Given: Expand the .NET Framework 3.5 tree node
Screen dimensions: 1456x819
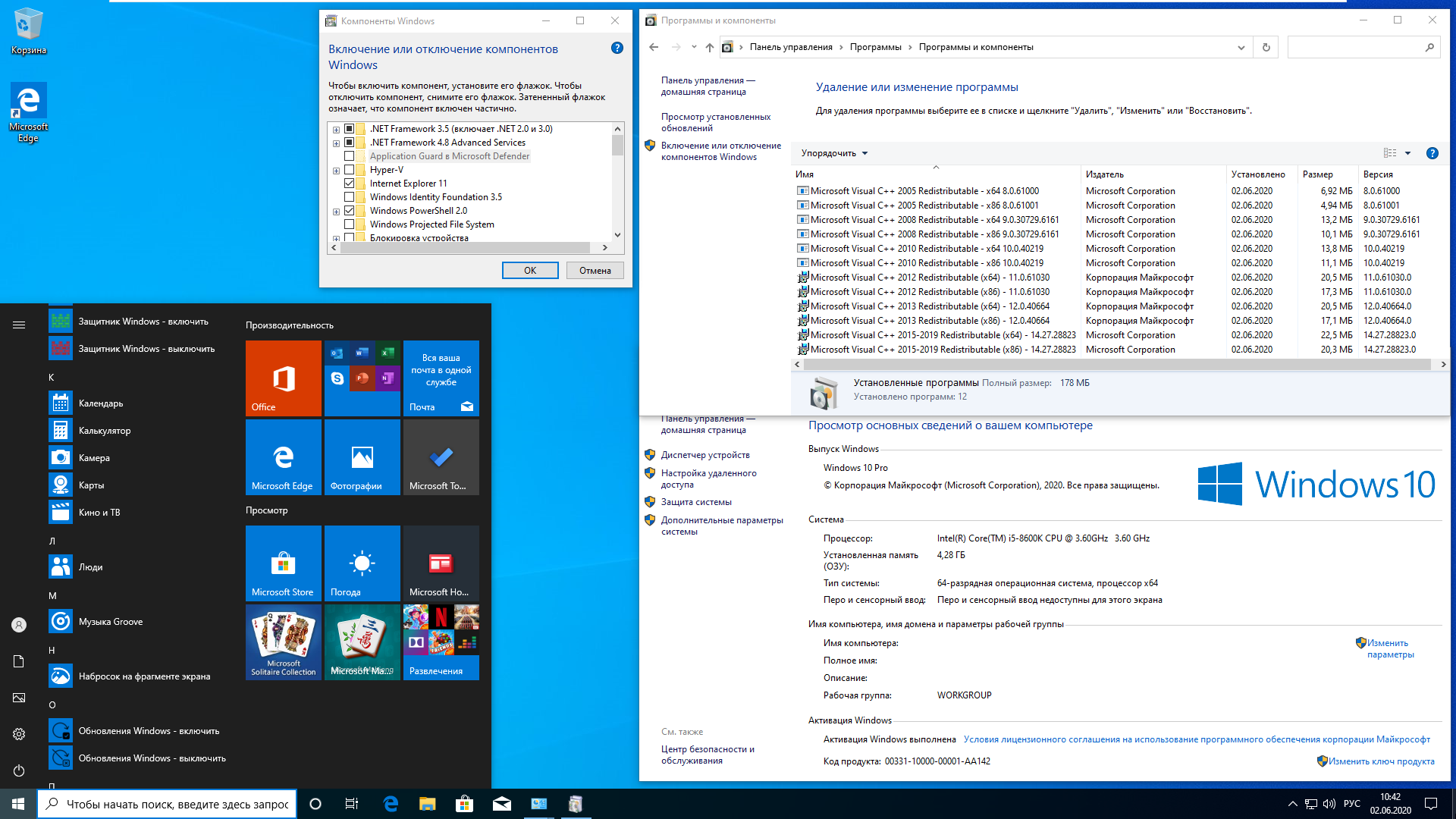Looking at the screenshot, I should 336,130.
